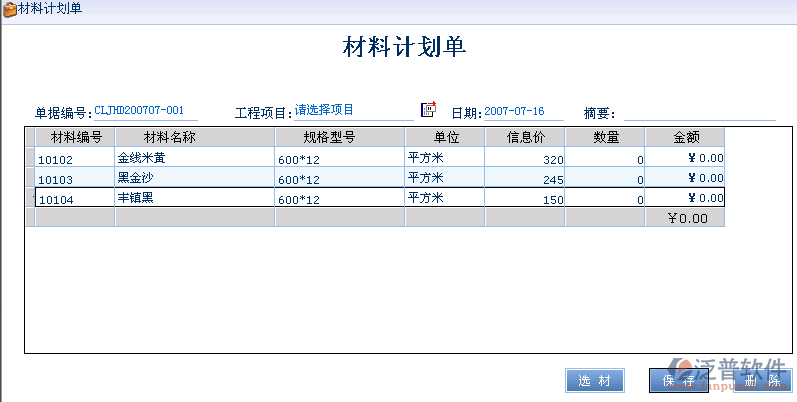
Task: Click the 金额 column header
Action: pos(685,137)
